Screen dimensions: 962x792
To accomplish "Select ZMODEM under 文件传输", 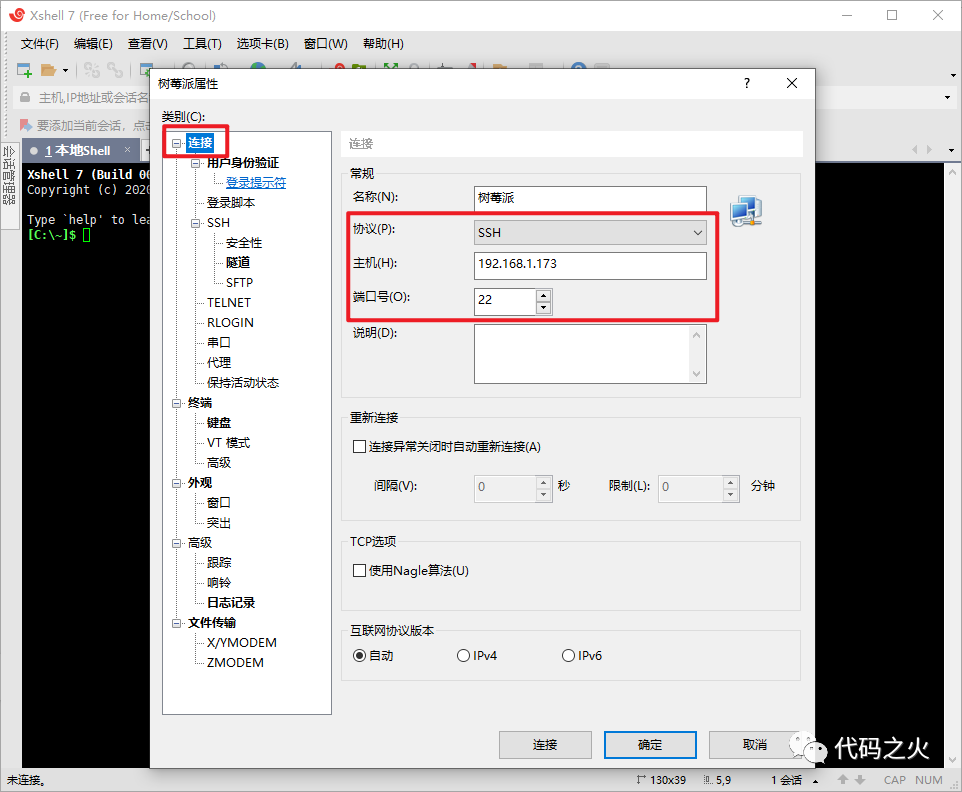I will 235,663.
